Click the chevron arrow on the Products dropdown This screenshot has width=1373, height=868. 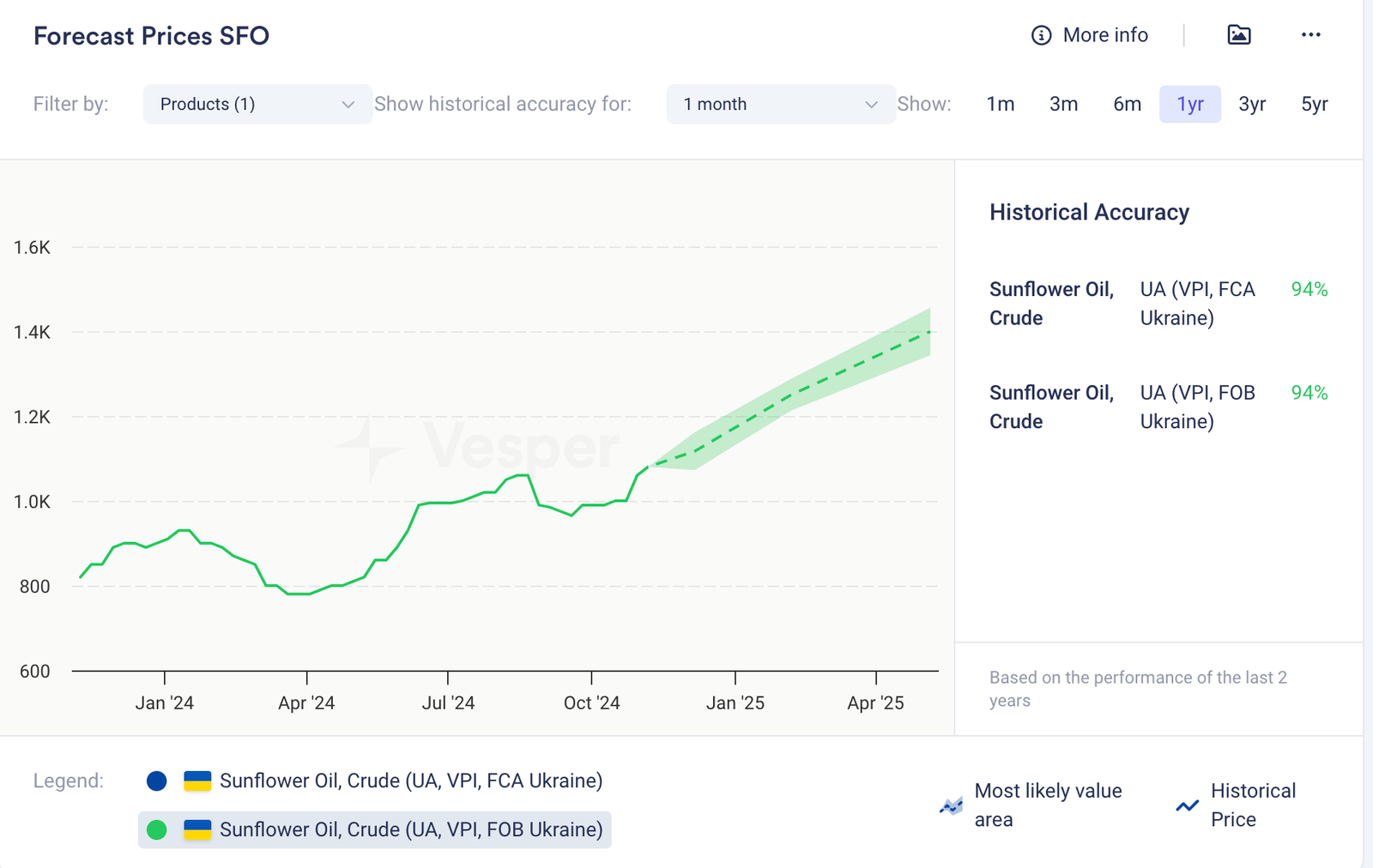pyautogui.click(x=348, y=105)
